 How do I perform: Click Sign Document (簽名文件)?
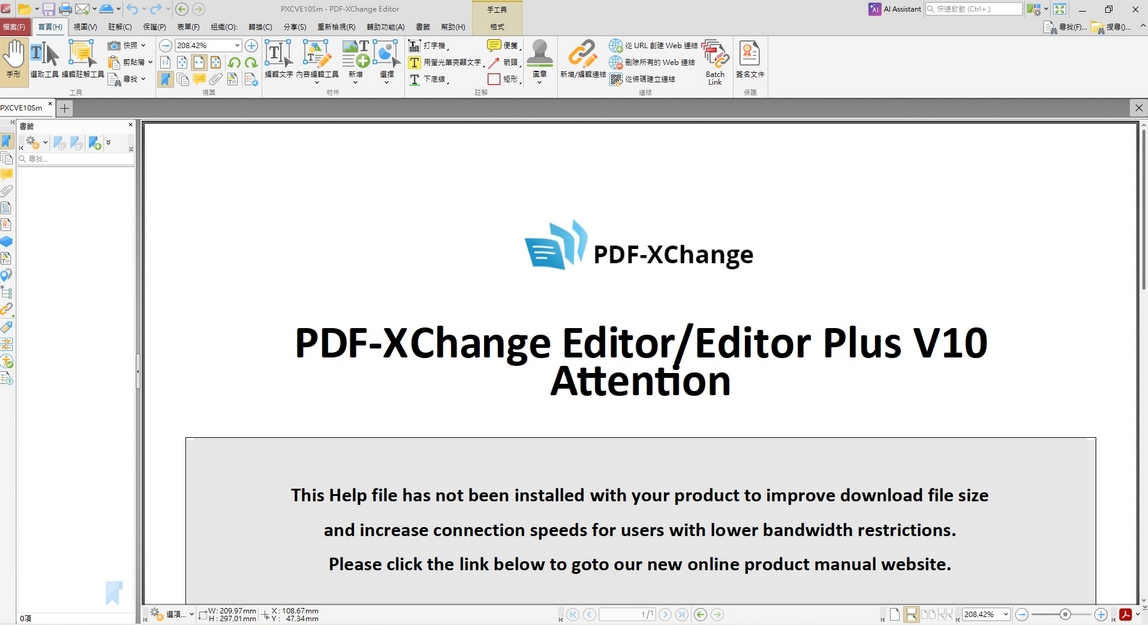coord(750,59)
